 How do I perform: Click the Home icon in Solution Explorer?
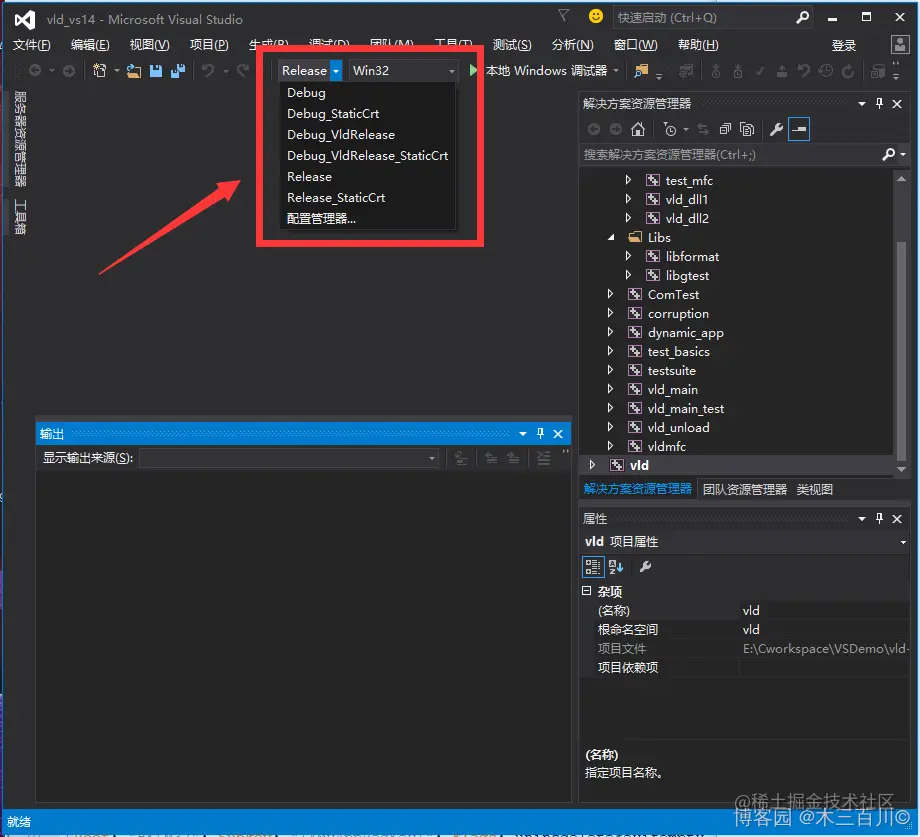pos(638,129)
